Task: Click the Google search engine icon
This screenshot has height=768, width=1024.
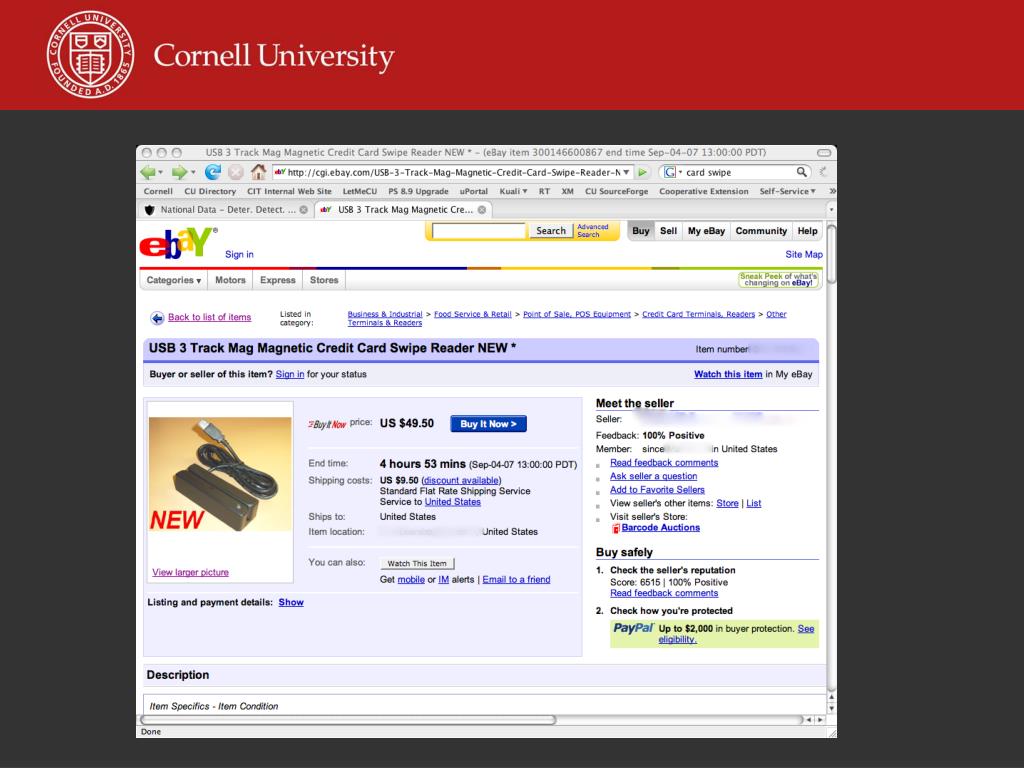Action: tap(669, 172)
